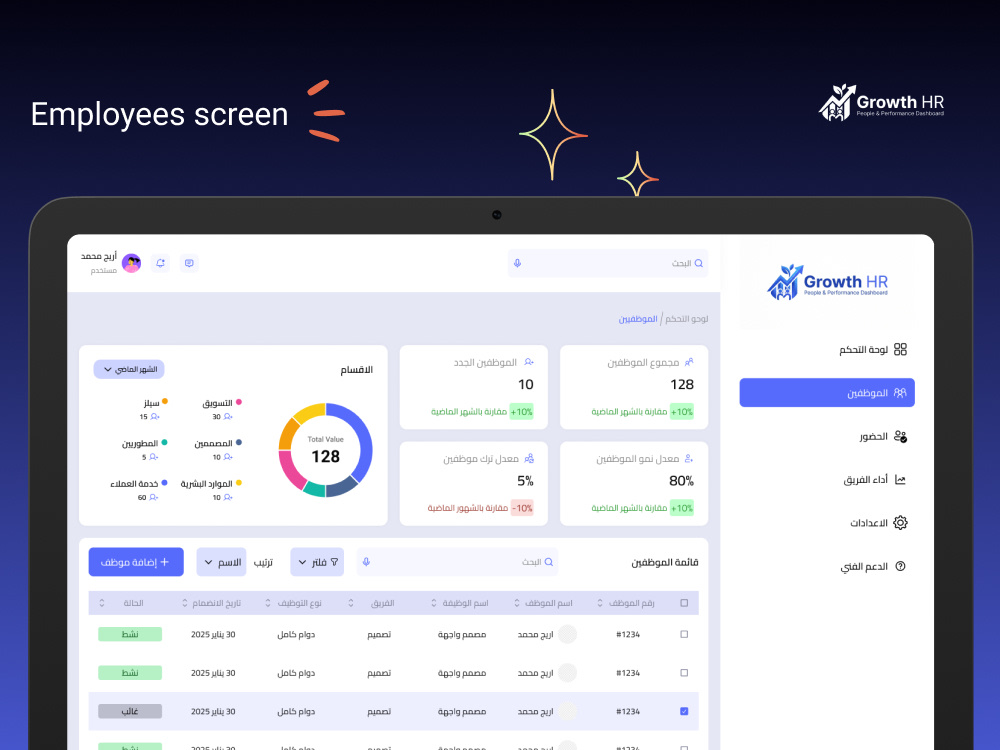Click the +10% badge on مجموع الموظفين

pyautogui.click(x=682, y=411)
